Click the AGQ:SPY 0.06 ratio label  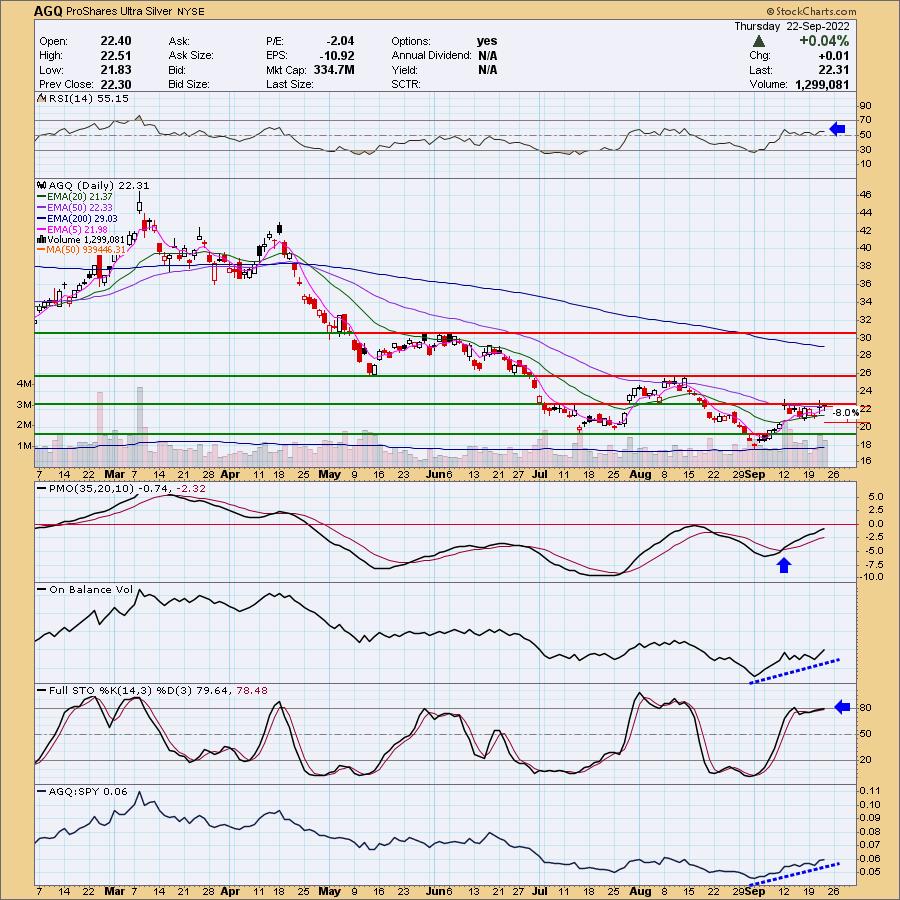coord(88,792)
